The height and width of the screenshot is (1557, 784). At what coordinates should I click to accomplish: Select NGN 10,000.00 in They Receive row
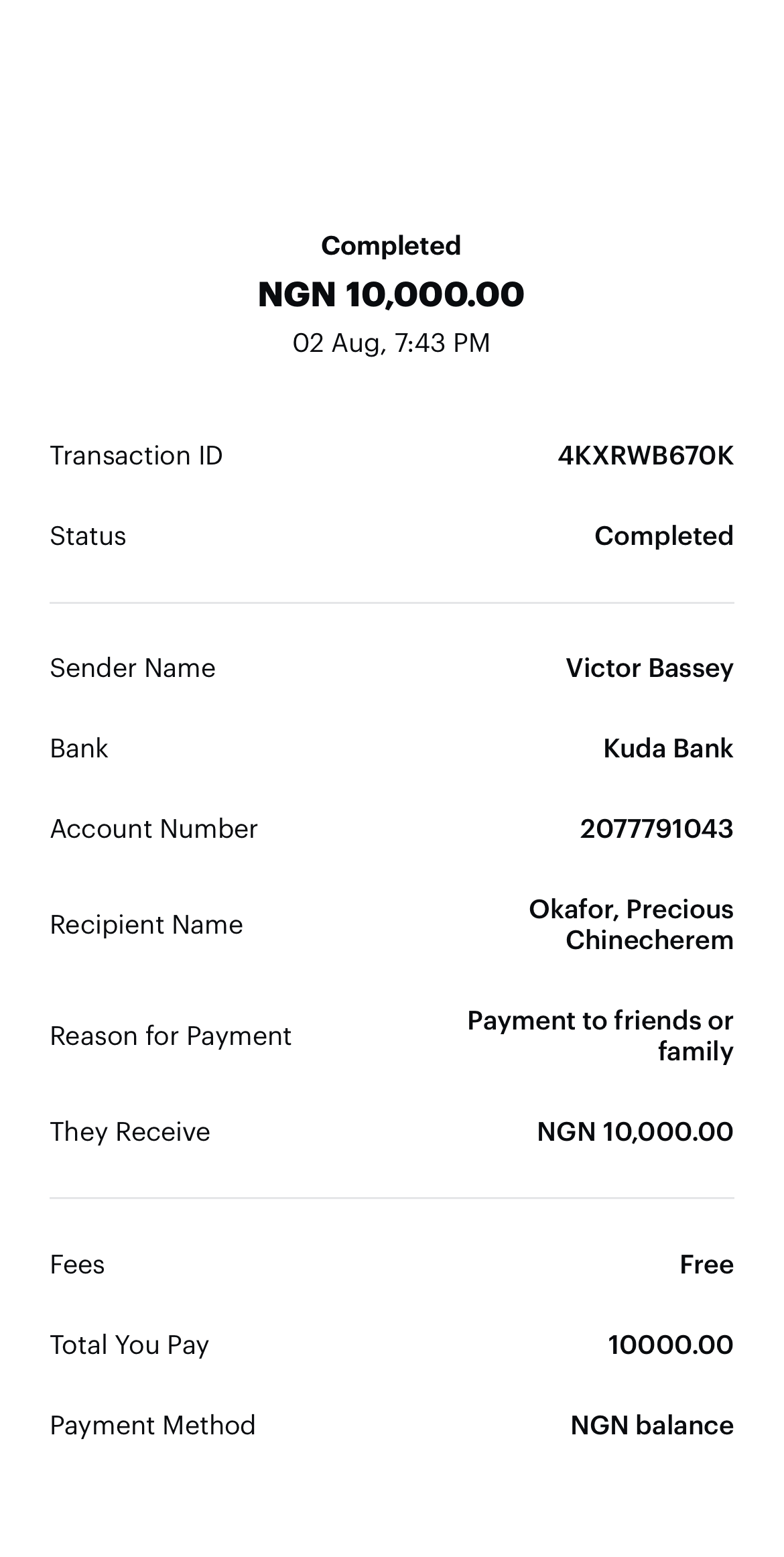pyautogui.click(x=635, y=1132)
